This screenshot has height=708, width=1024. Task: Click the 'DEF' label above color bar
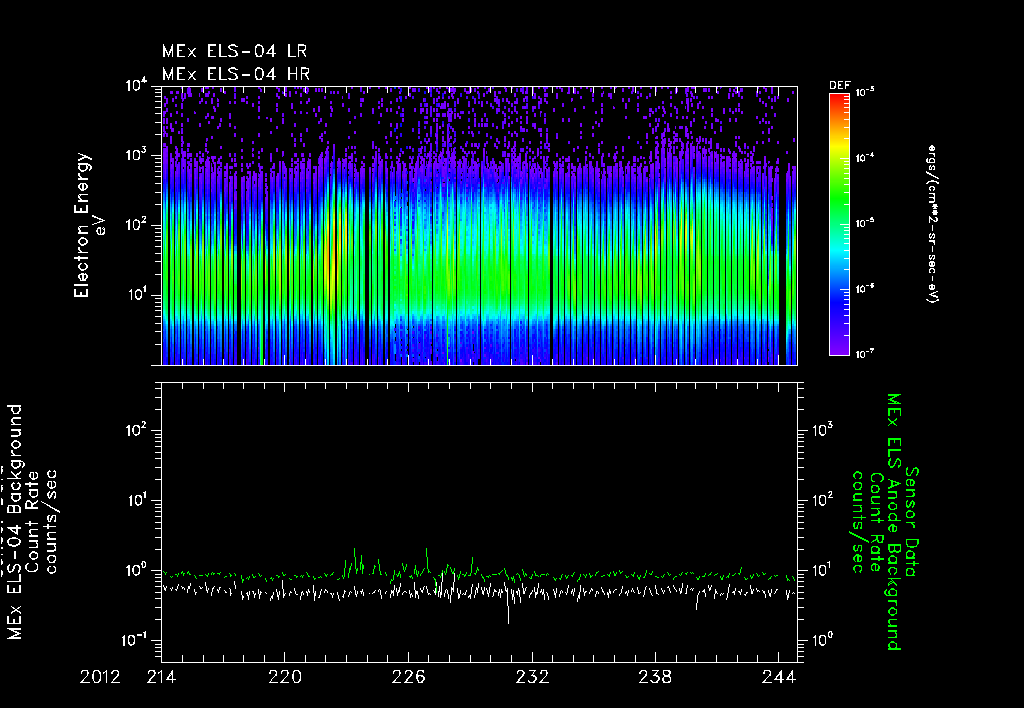pyautogui.click(x=839, y=86)
